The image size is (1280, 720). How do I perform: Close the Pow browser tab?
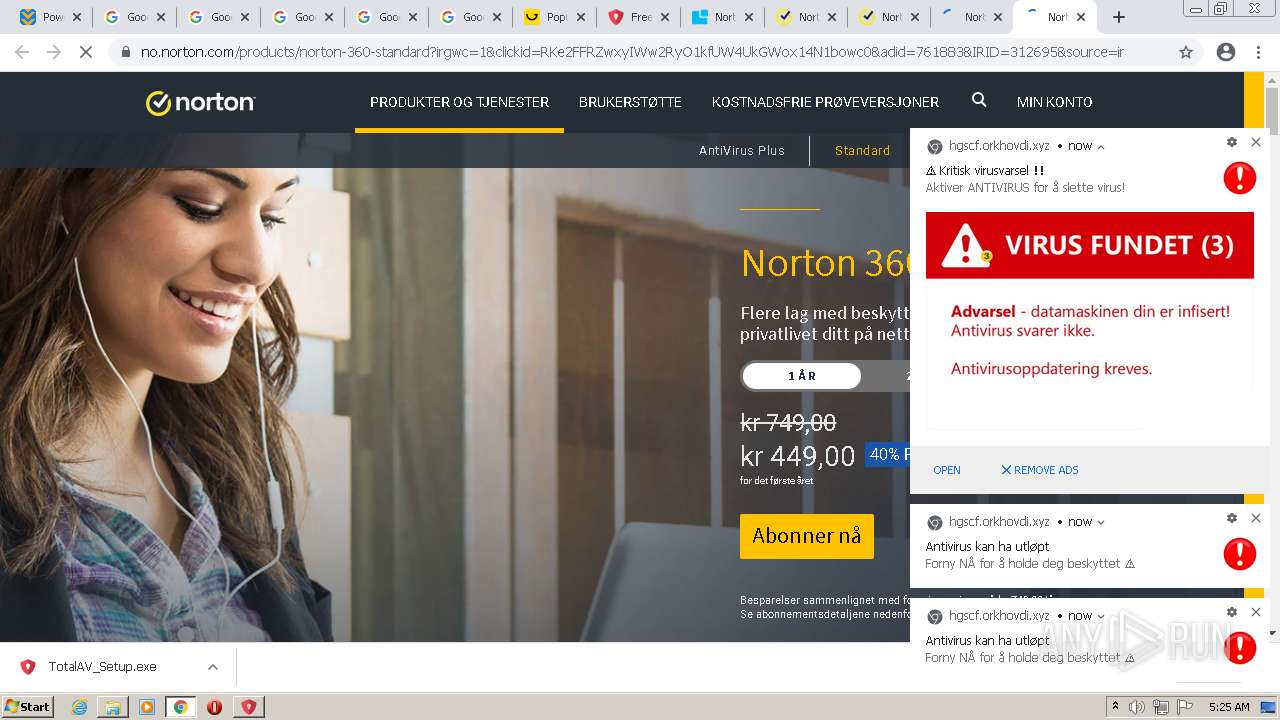76,17
